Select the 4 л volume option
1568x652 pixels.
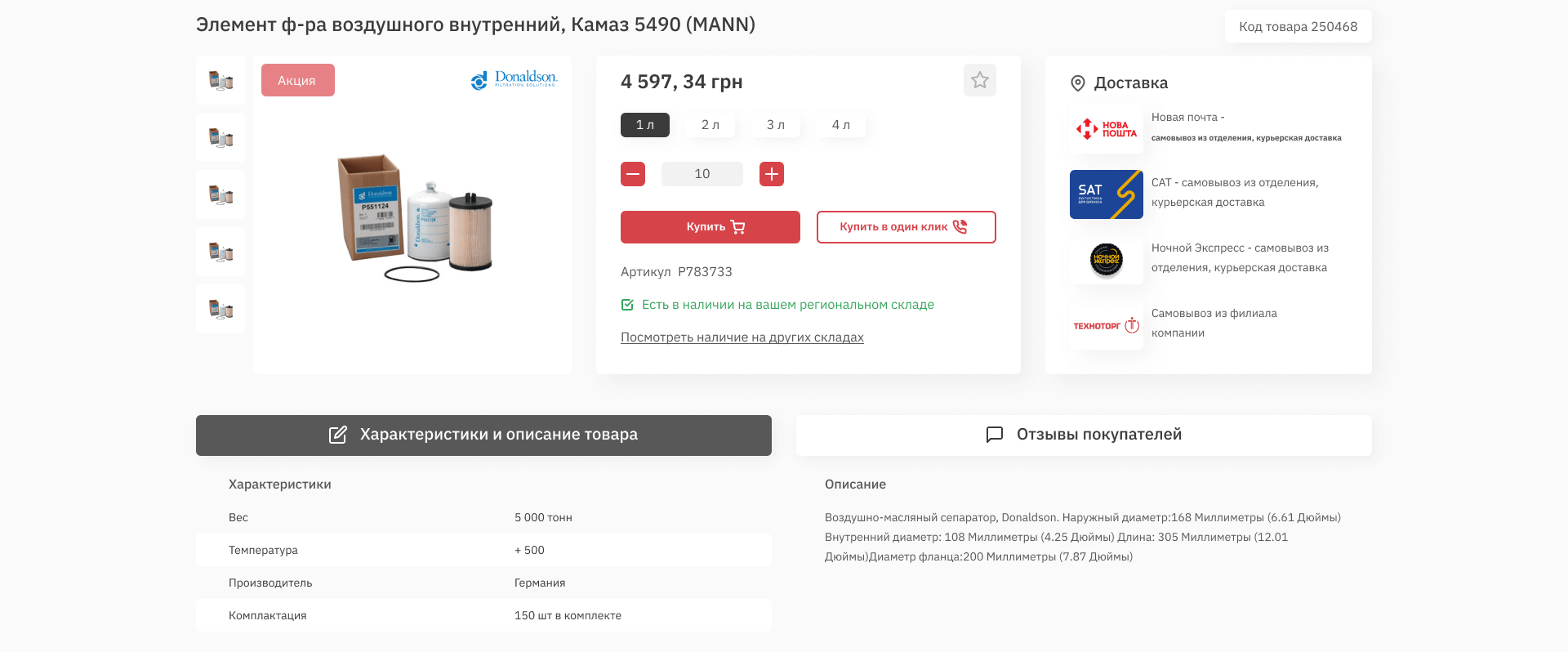(x=841, y=125)
